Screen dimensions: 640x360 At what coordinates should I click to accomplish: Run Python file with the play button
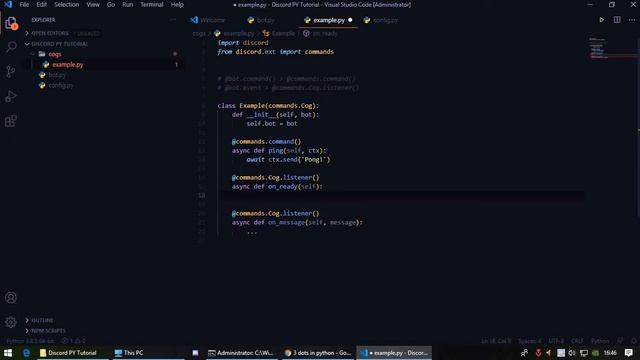(601, 20)
